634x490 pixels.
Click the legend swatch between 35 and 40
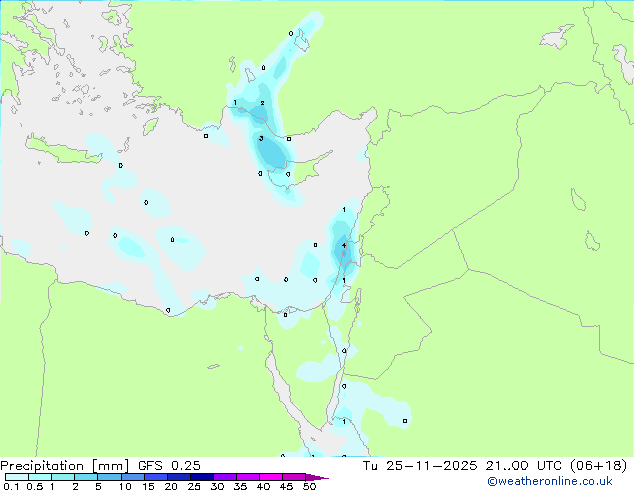pos(247,477)
